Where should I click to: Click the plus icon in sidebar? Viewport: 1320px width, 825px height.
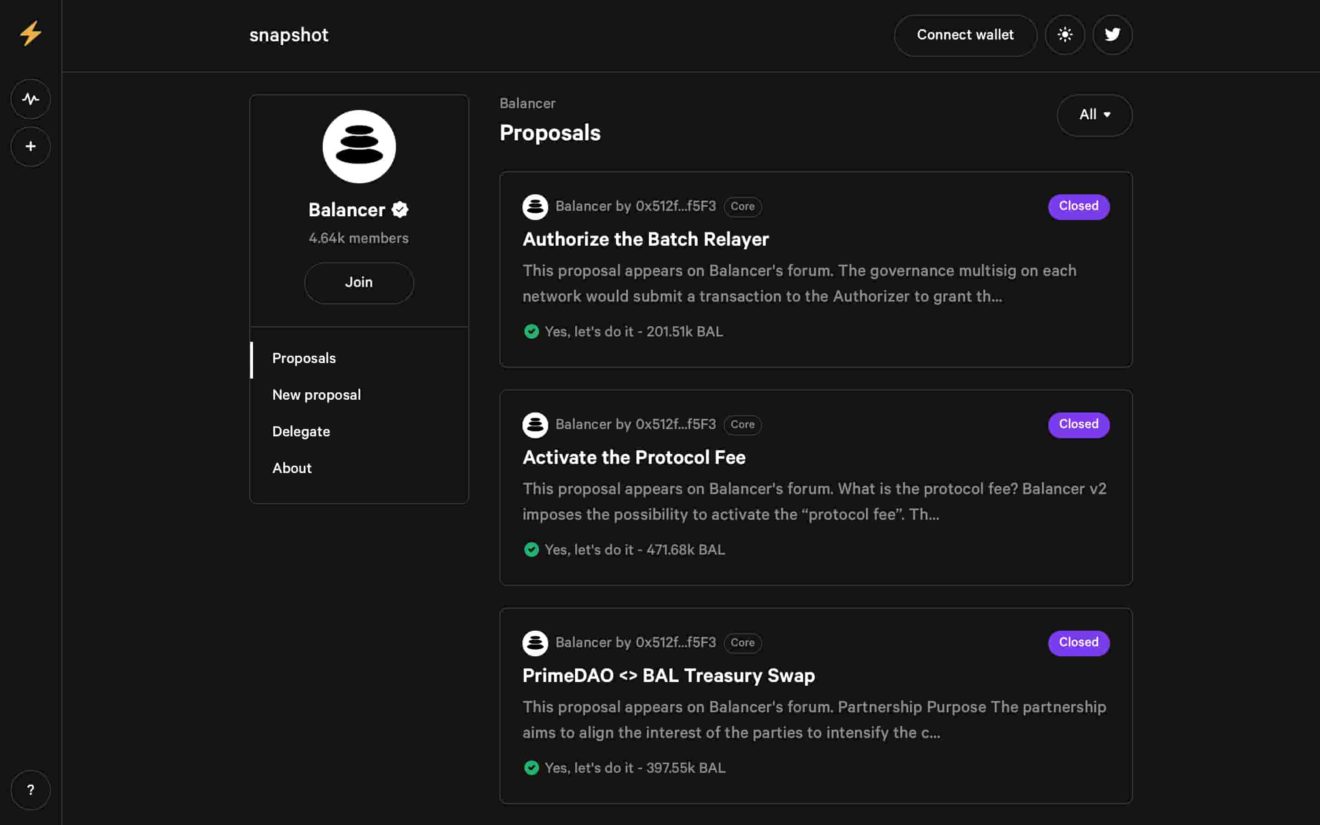(x=30, y=147)
